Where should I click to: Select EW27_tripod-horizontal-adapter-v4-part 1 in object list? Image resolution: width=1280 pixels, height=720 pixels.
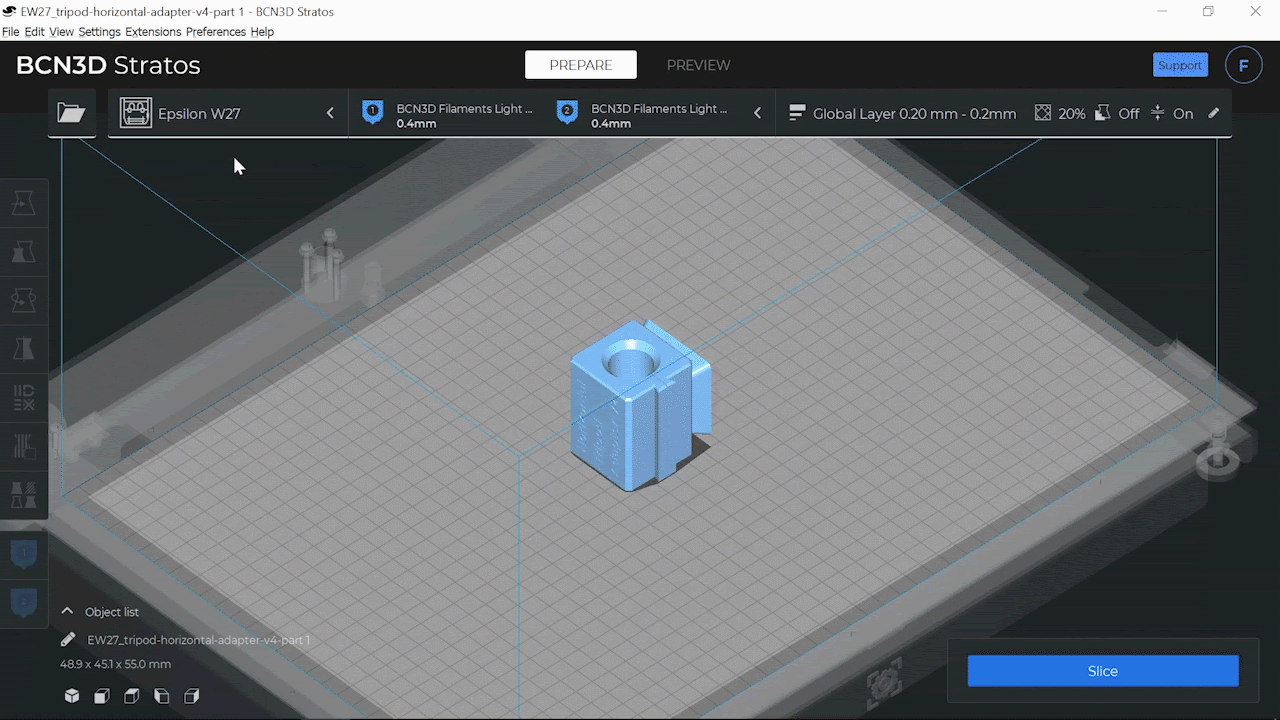[x=198, y=640]
